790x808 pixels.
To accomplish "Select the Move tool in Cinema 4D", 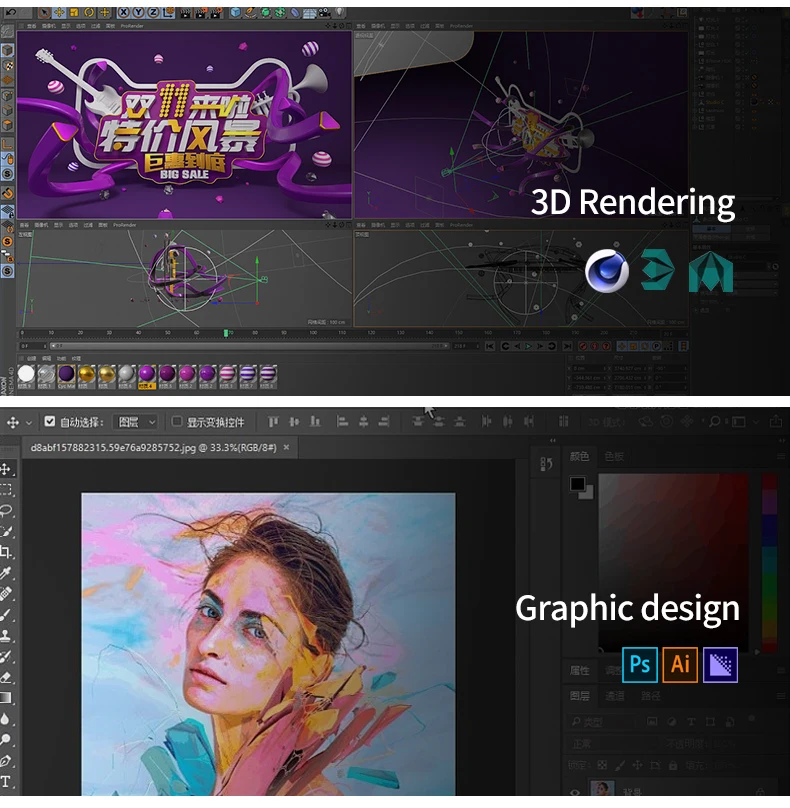I will coord(59,12).
